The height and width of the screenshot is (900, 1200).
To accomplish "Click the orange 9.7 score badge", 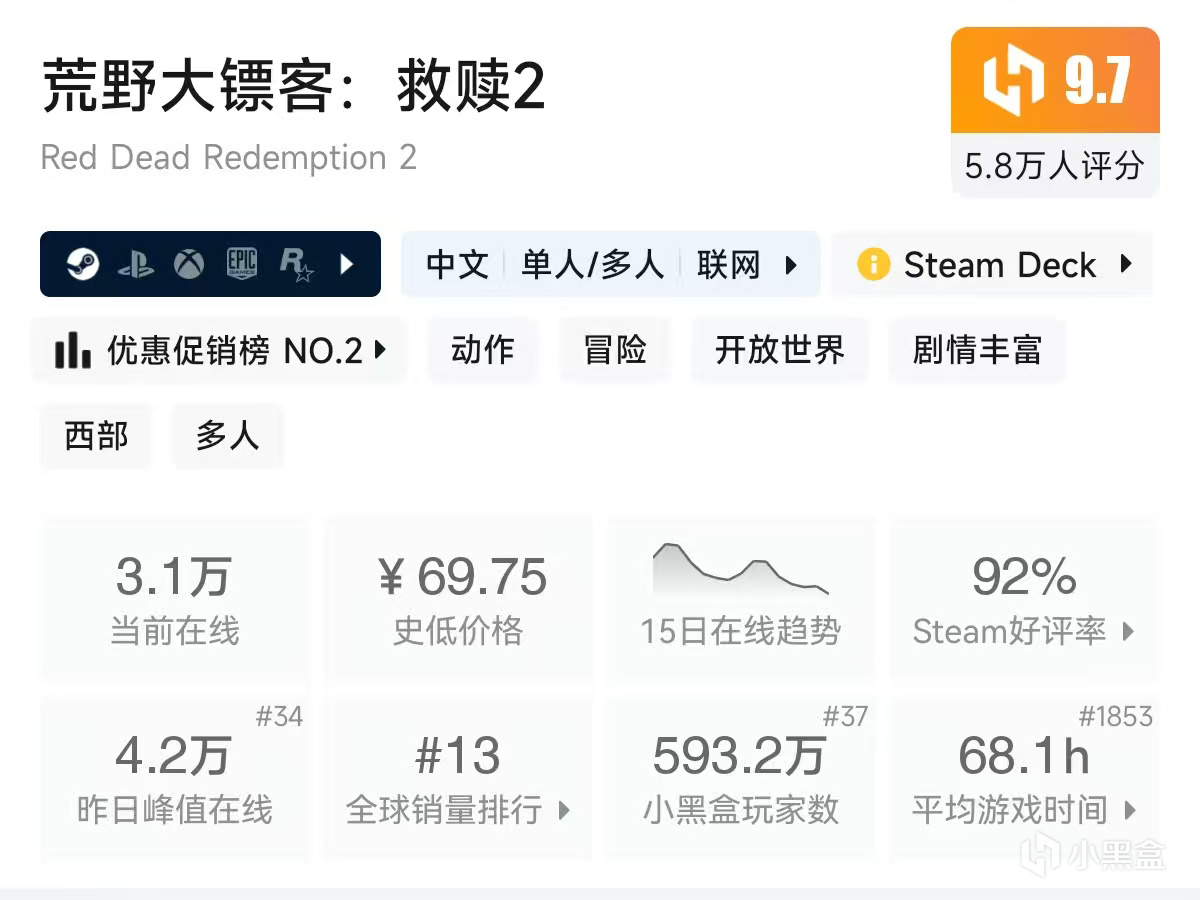I will 1055,80.
